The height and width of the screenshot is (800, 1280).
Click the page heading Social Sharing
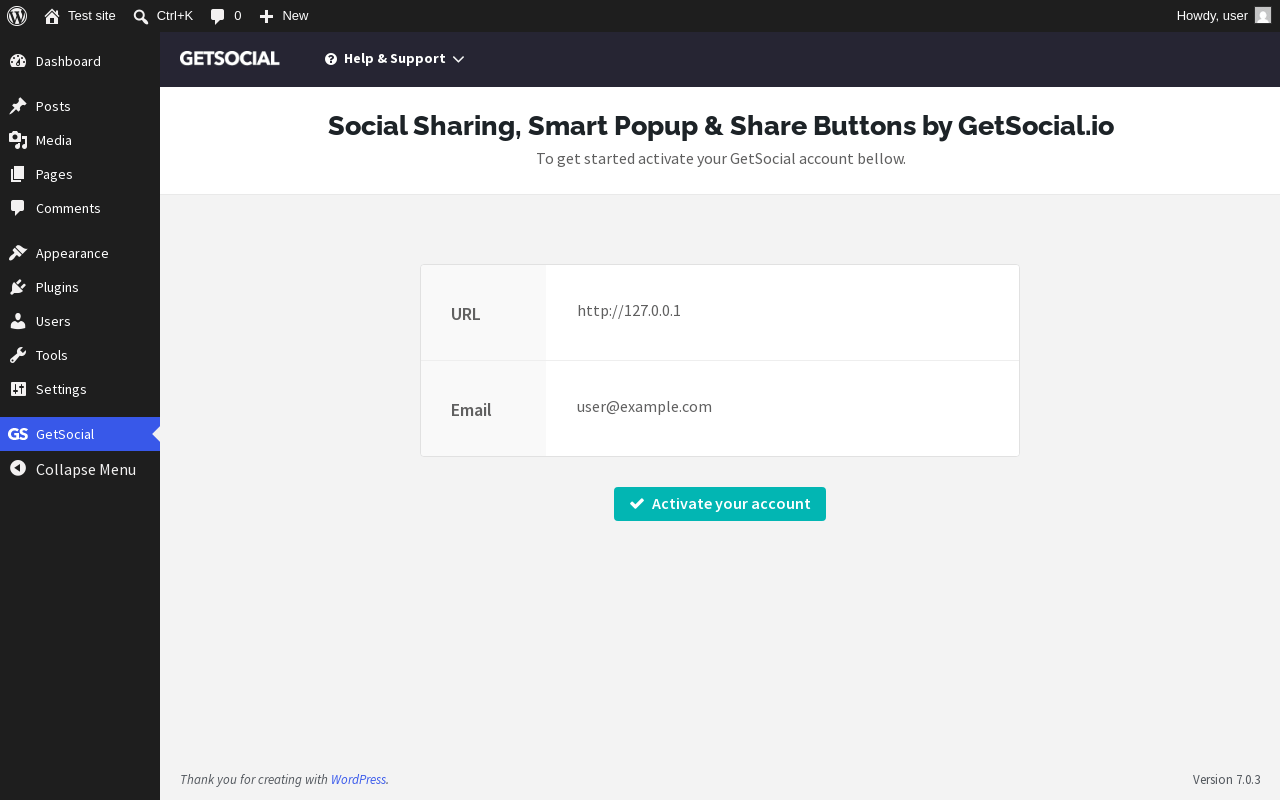(x=720, y=125)
